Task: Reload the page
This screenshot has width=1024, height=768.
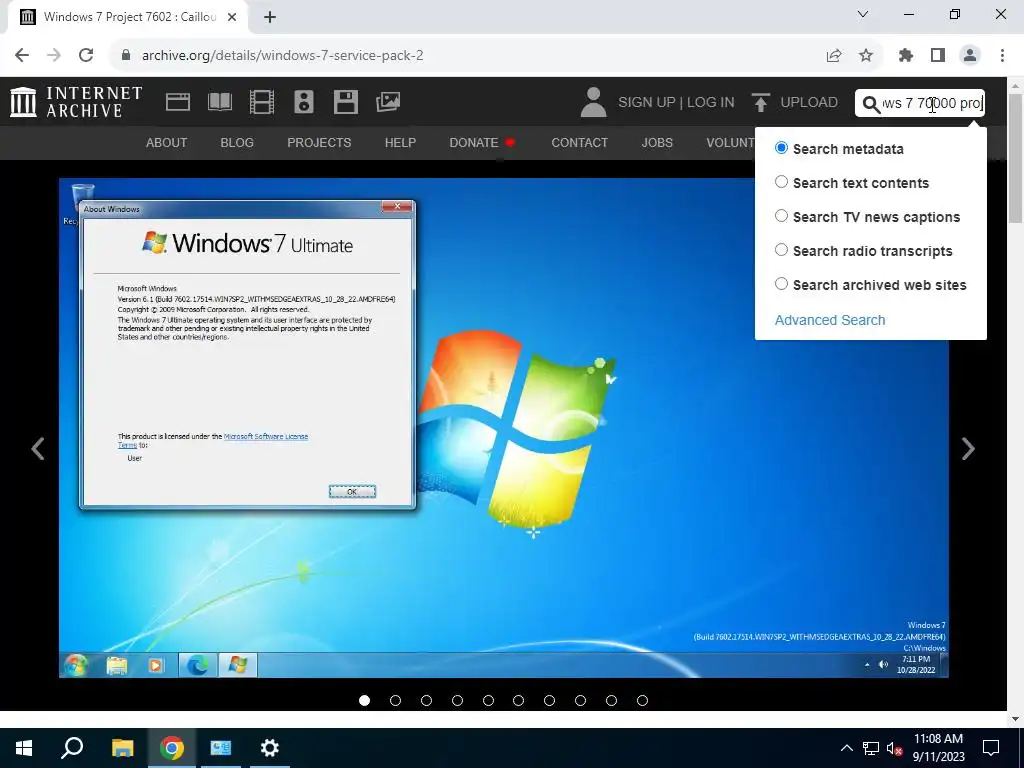Action: tap(86, 55)
